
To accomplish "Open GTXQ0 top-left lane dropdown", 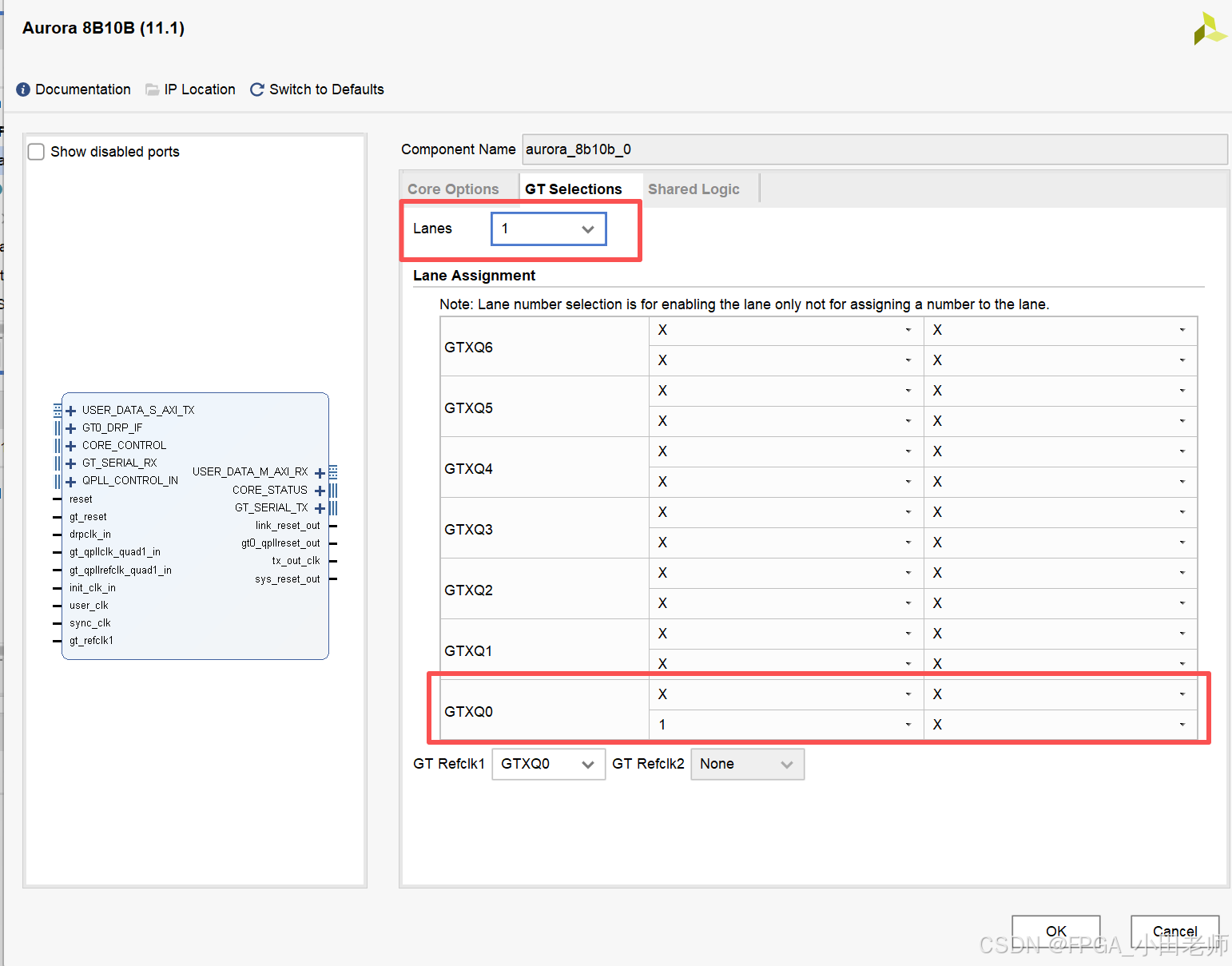I will click(x=786, y=694).
